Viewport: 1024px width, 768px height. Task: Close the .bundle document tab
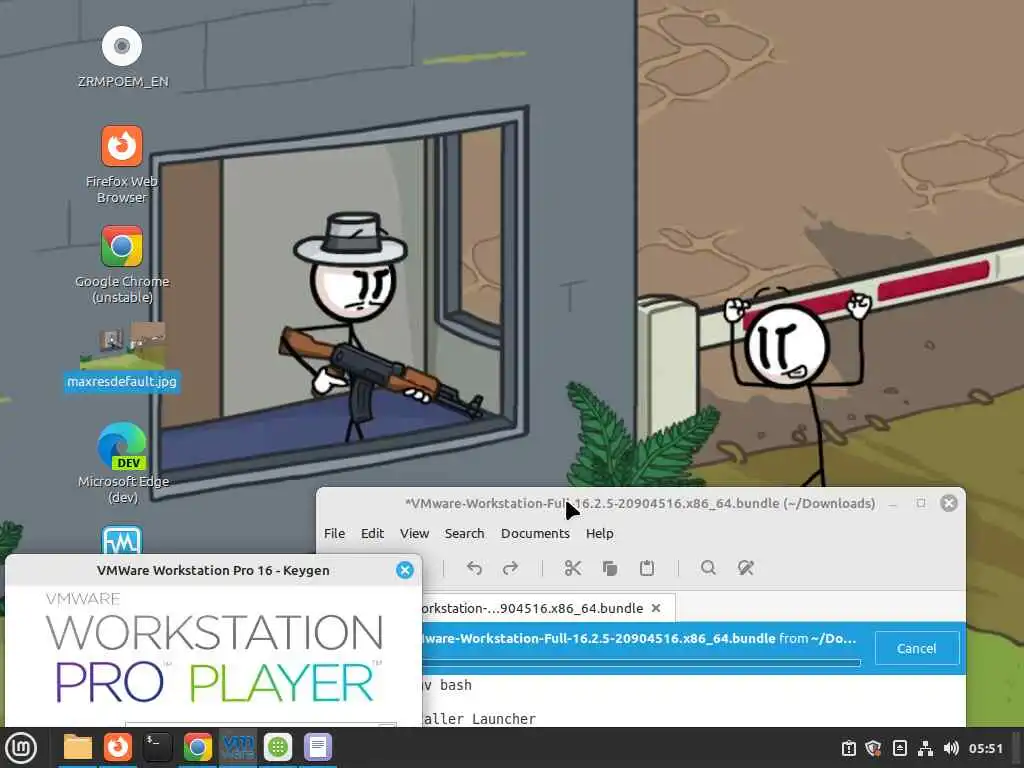(x=656, y=608)
